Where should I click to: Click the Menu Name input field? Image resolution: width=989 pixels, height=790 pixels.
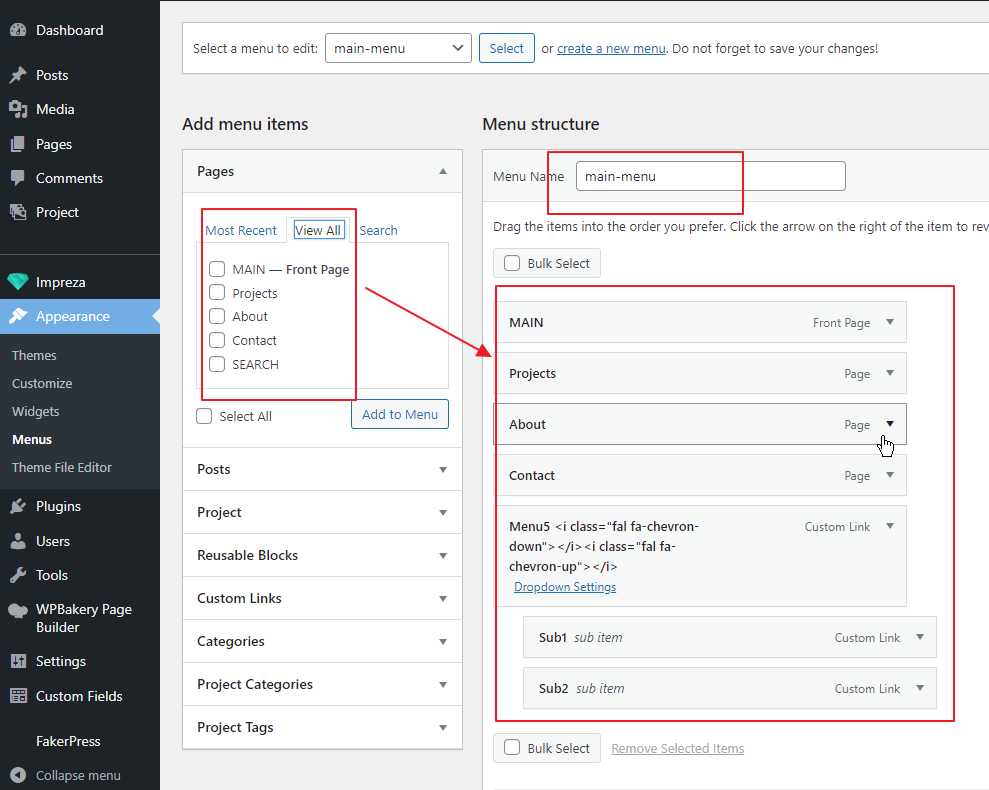tap(711, 176)
